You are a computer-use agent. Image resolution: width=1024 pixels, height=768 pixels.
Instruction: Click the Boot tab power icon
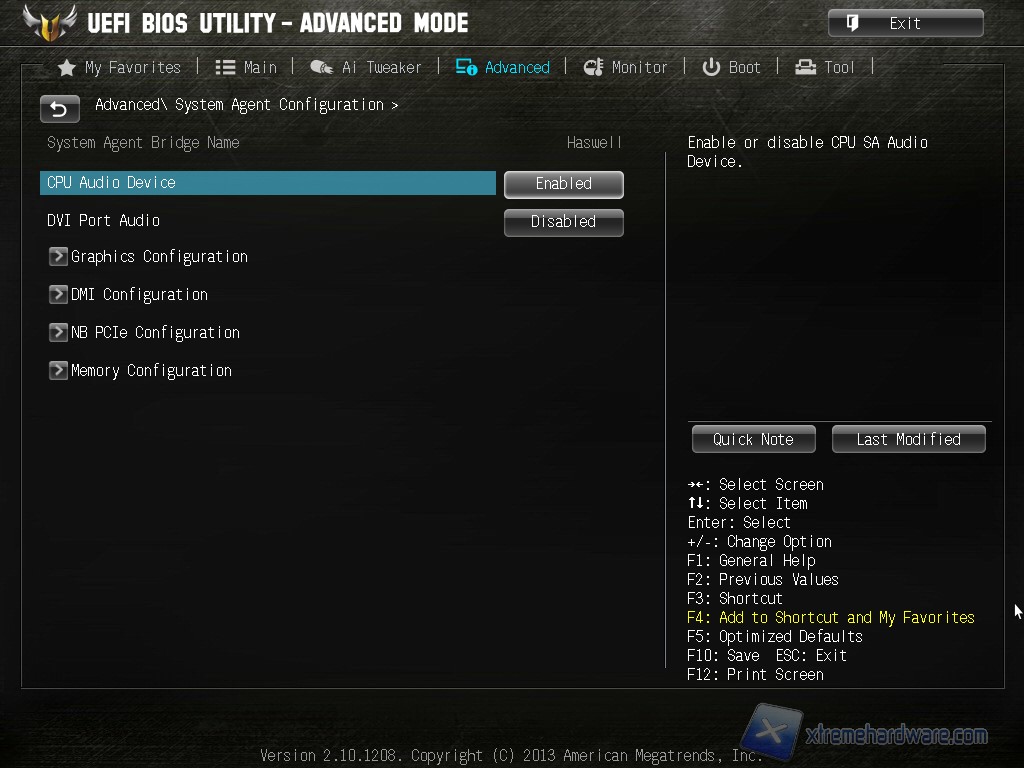(x=711, y=67)
